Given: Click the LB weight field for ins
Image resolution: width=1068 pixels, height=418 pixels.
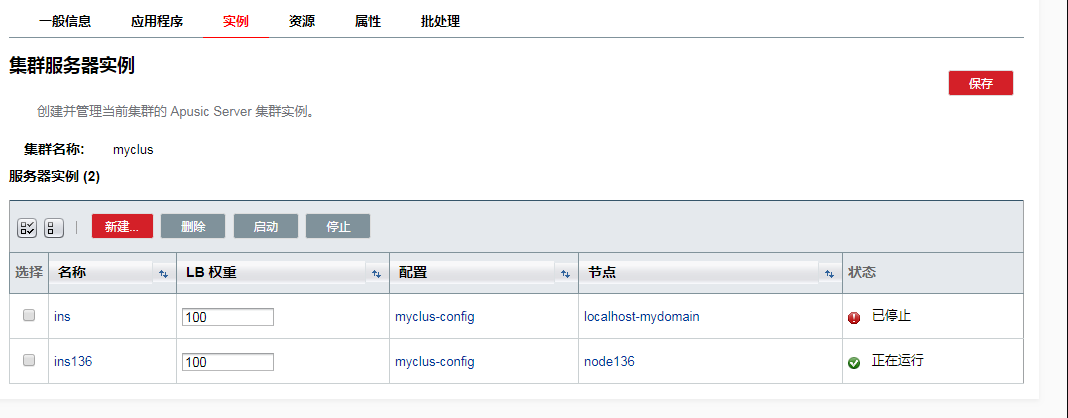Looking at the screenshot, I should click(x=228, y=317).
